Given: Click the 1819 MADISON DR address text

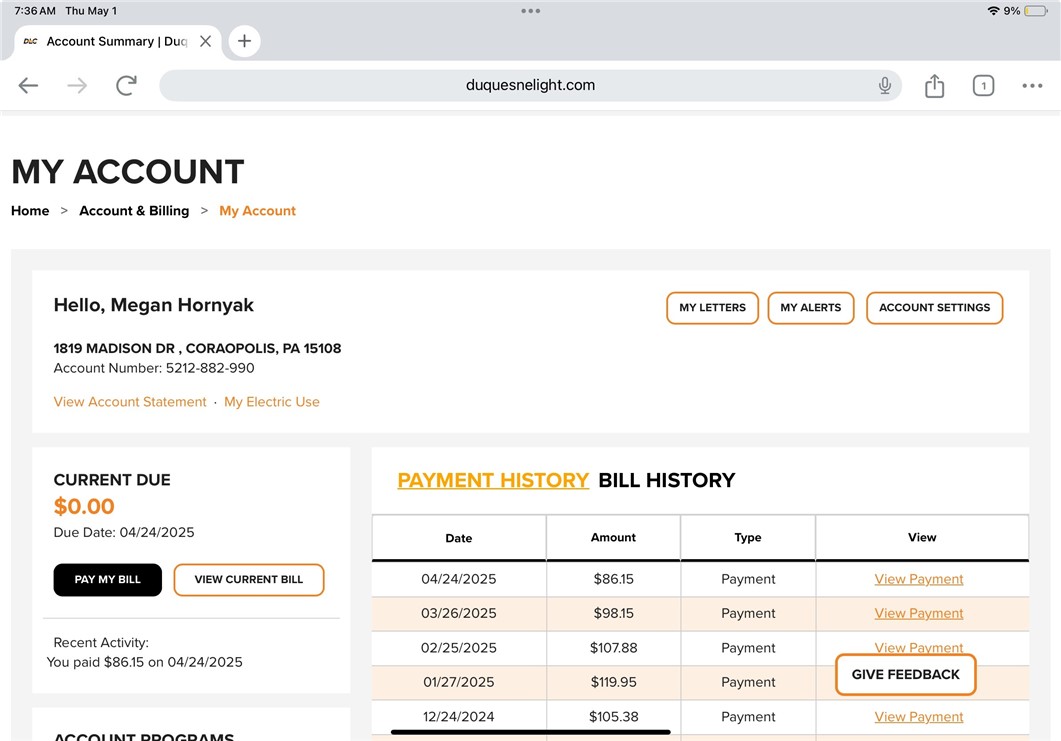Looking at the screenshot, I should click(x=198, y=349).
